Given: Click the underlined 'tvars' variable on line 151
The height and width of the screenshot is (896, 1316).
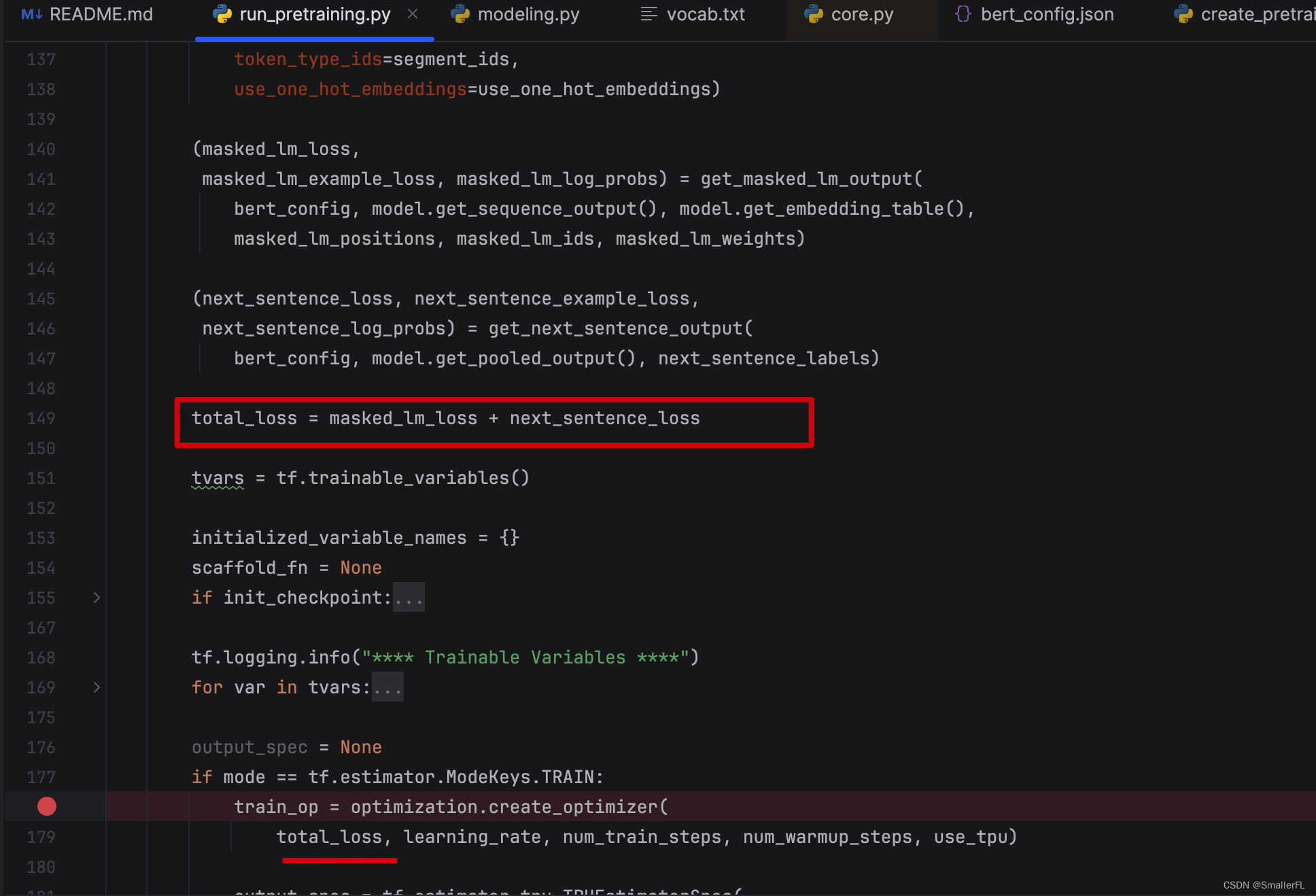Looking at the screenshot, I should tap(218, 478).
